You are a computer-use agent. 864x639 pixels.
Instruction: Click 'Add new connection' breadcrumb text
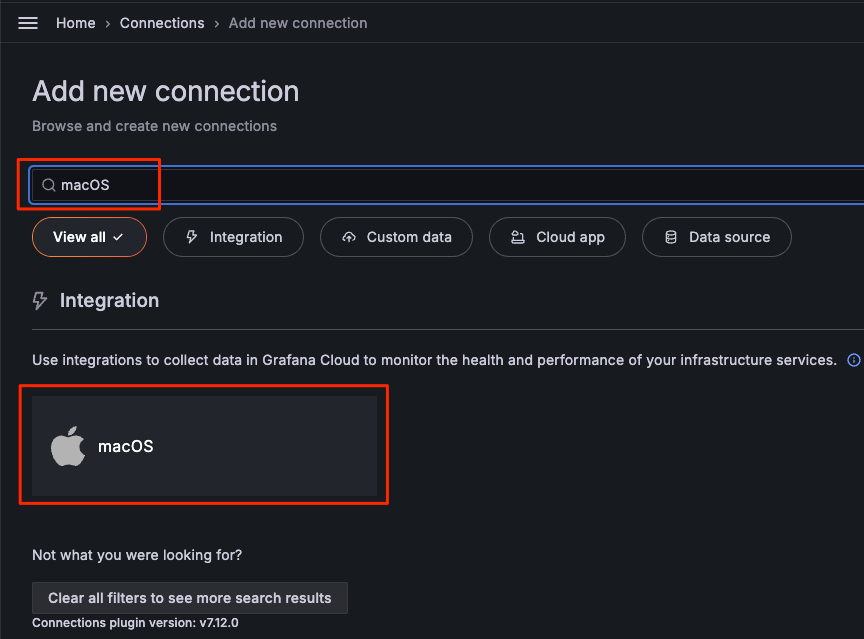[298, 23]
